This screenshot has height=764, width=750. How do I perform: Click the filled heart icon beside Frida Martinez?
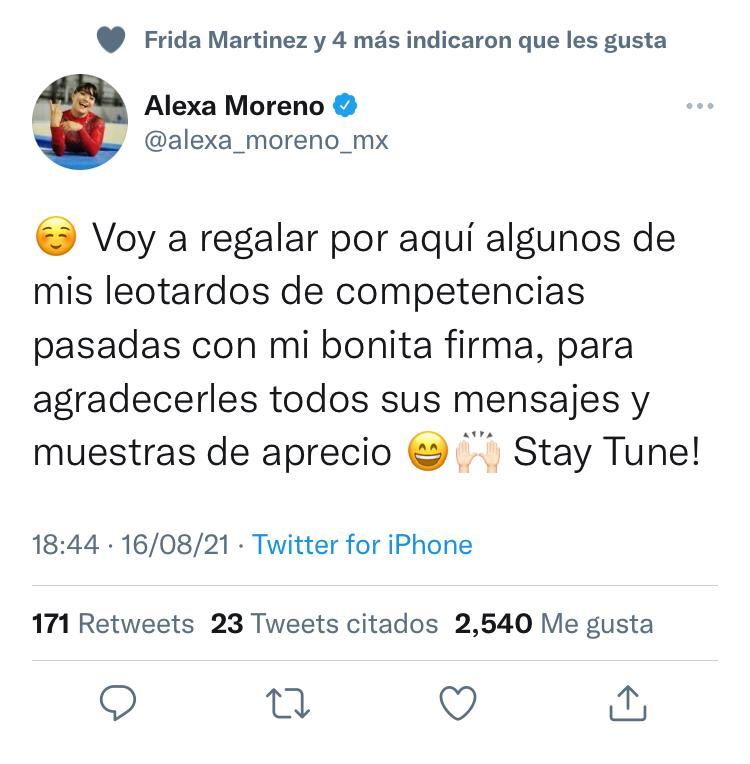pyautogui.click(x=111, y=39)
